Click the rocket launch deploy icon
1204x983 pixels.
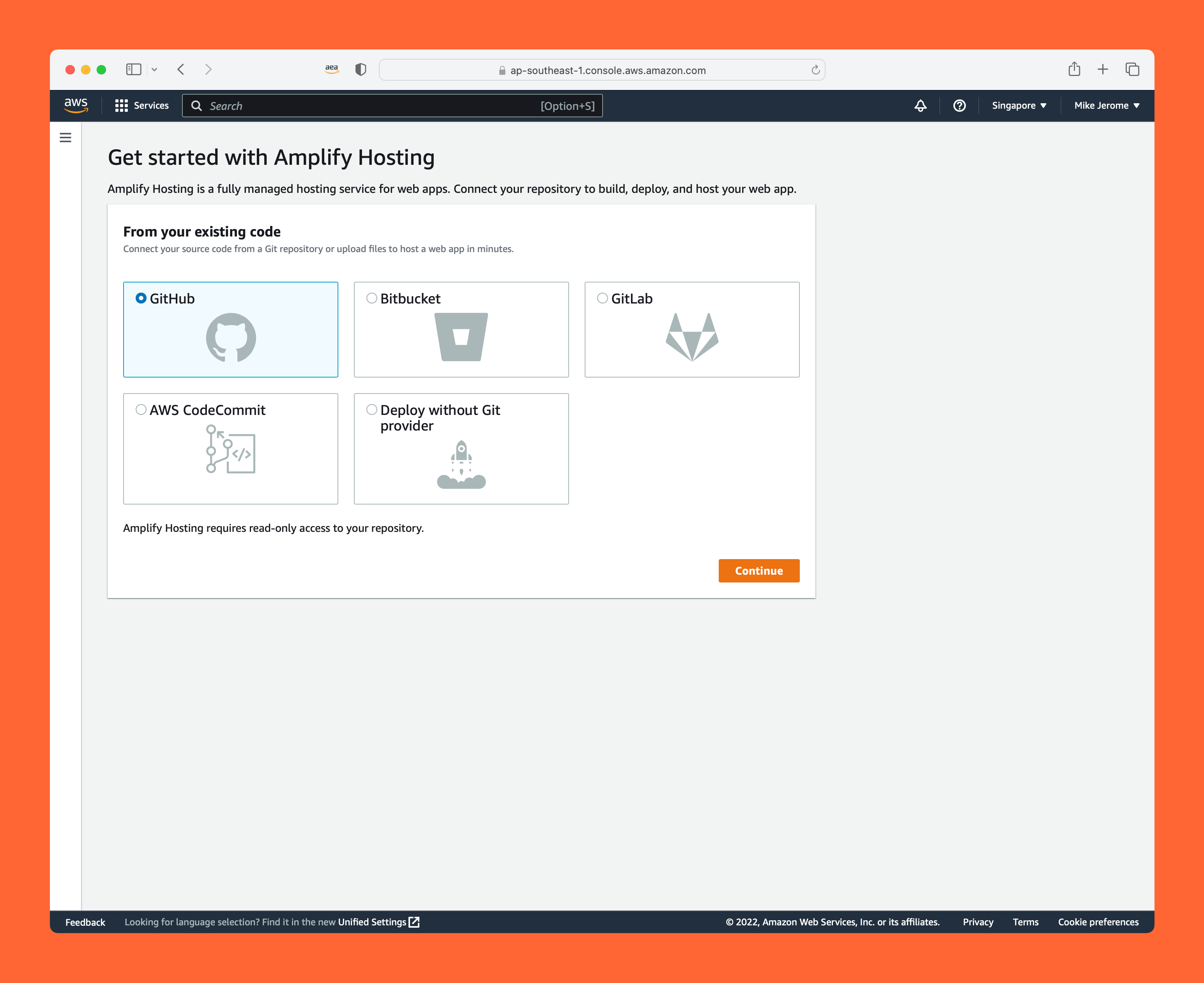pos(461,465)
